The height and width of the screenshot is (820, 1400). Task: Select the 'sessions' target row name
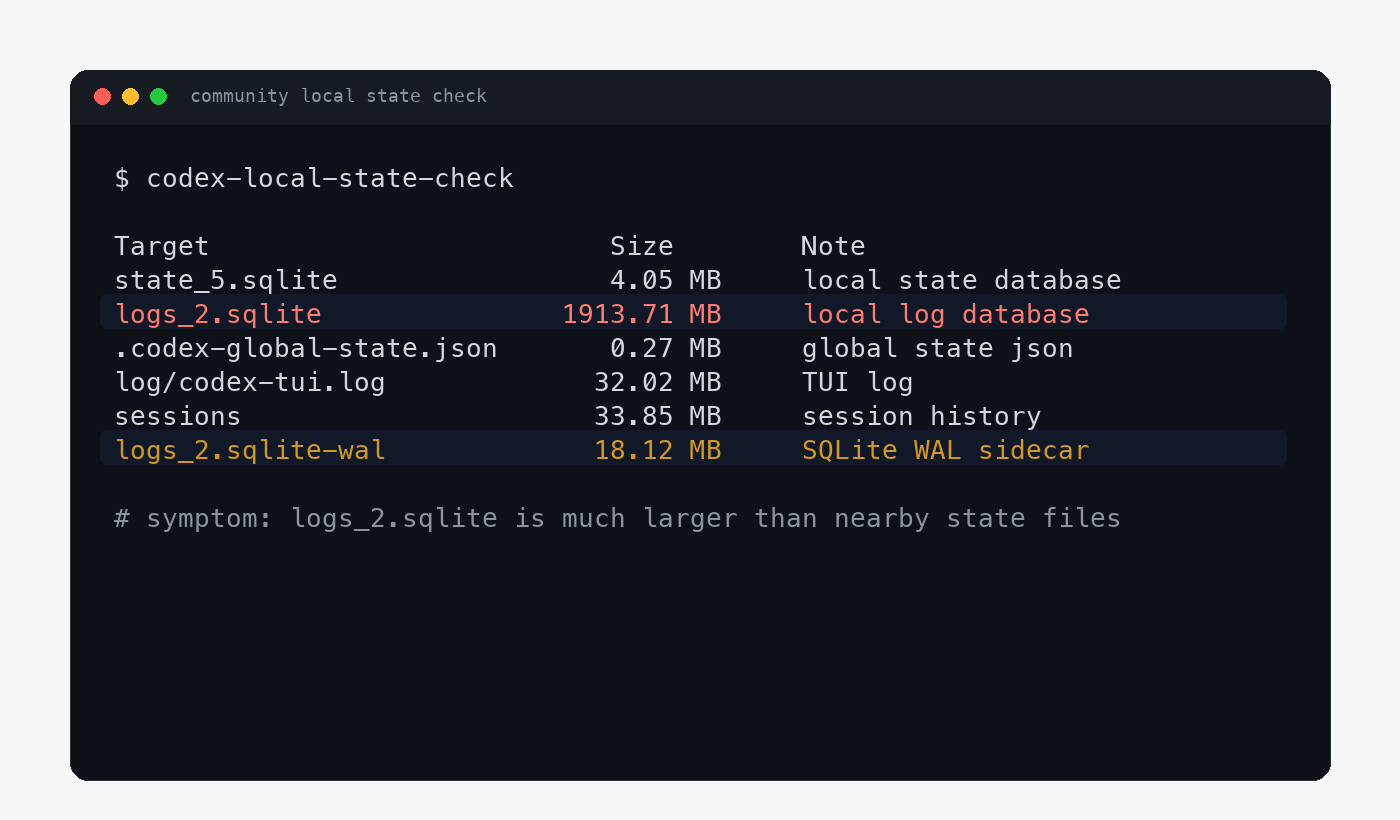[178, 416]
